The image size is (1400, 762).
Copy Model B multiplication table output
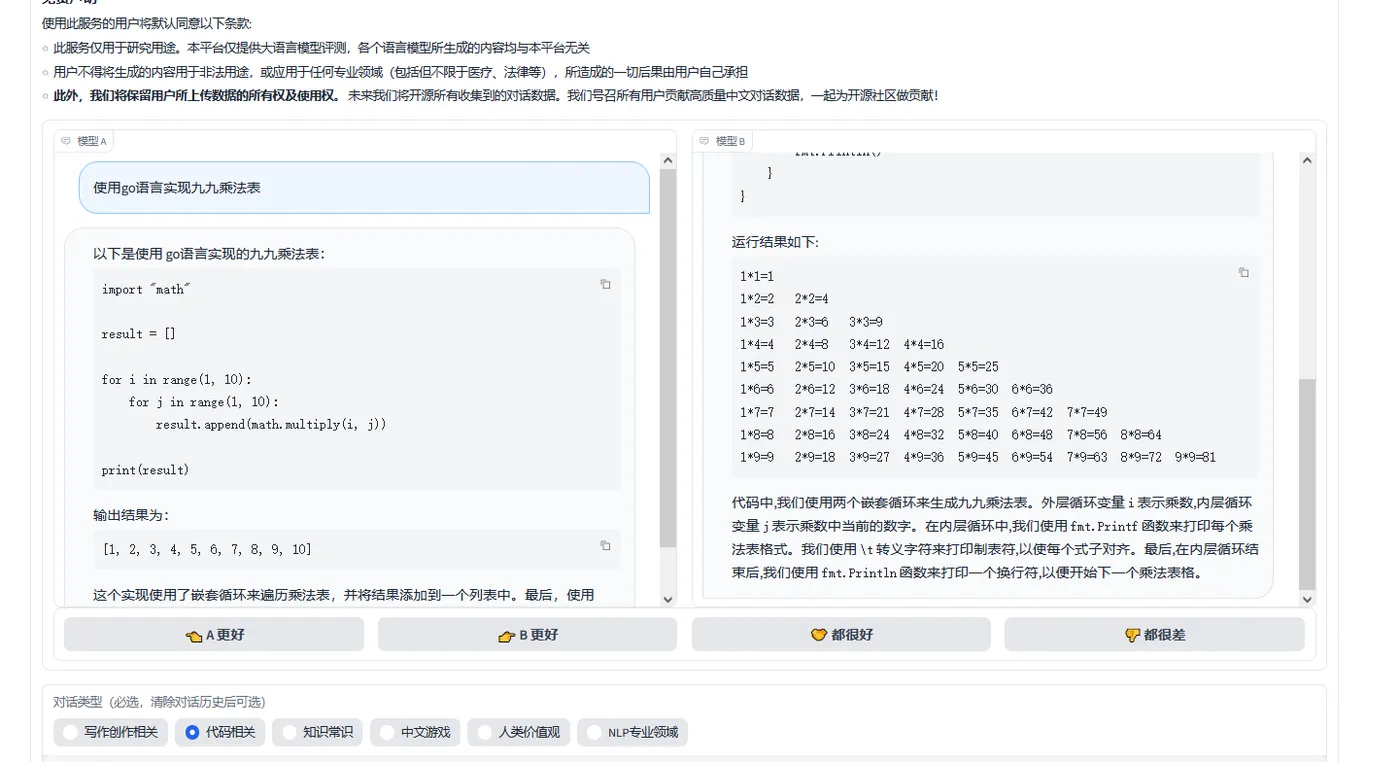1244,273
